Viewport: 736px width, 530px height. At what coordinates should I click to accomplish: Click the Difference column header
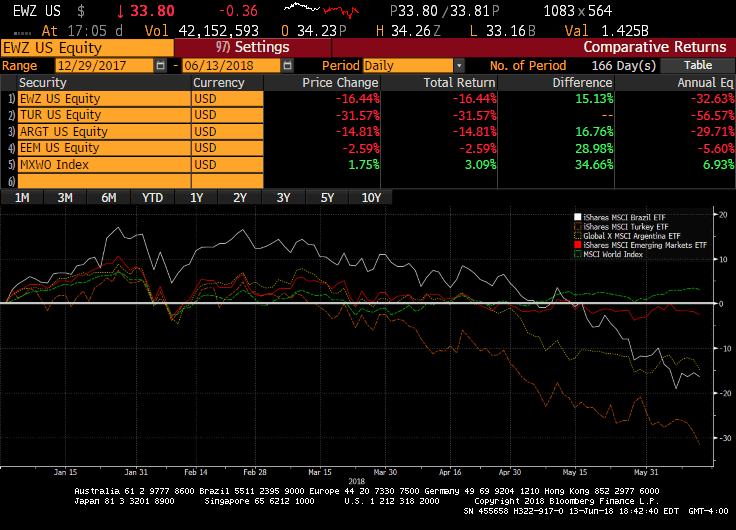[x=556, y=83]
